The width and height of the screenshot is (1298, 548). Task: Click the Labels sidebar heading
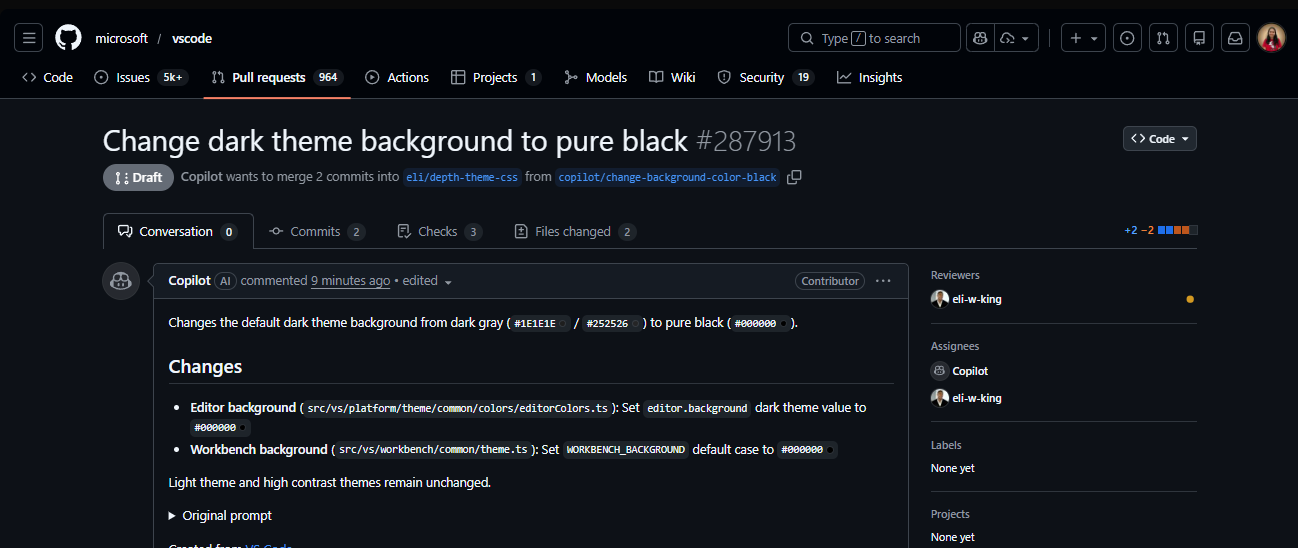[x=946, y=445]
